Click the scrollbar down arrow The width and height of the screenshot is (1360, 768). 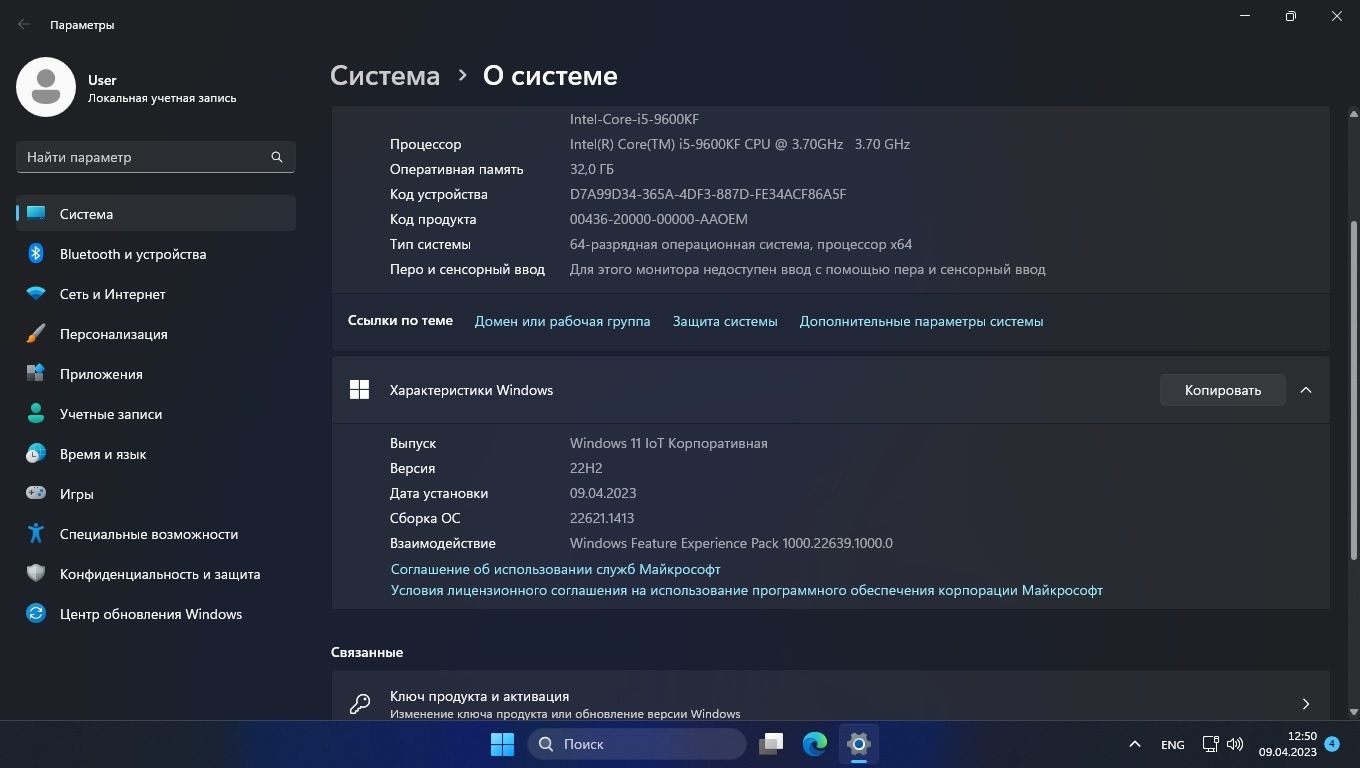pos(1355,712)
